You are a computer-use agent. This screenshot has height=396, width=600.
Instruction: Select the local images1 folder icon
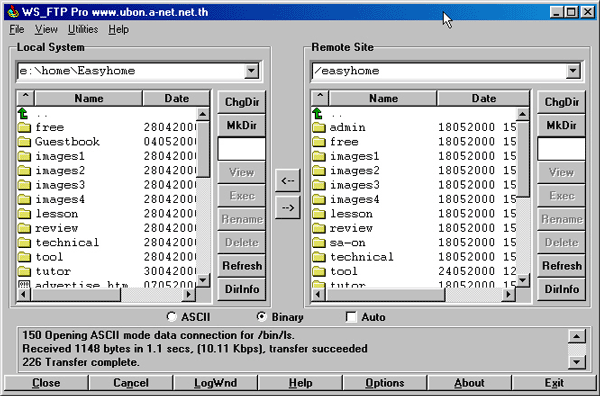point(24,156)
